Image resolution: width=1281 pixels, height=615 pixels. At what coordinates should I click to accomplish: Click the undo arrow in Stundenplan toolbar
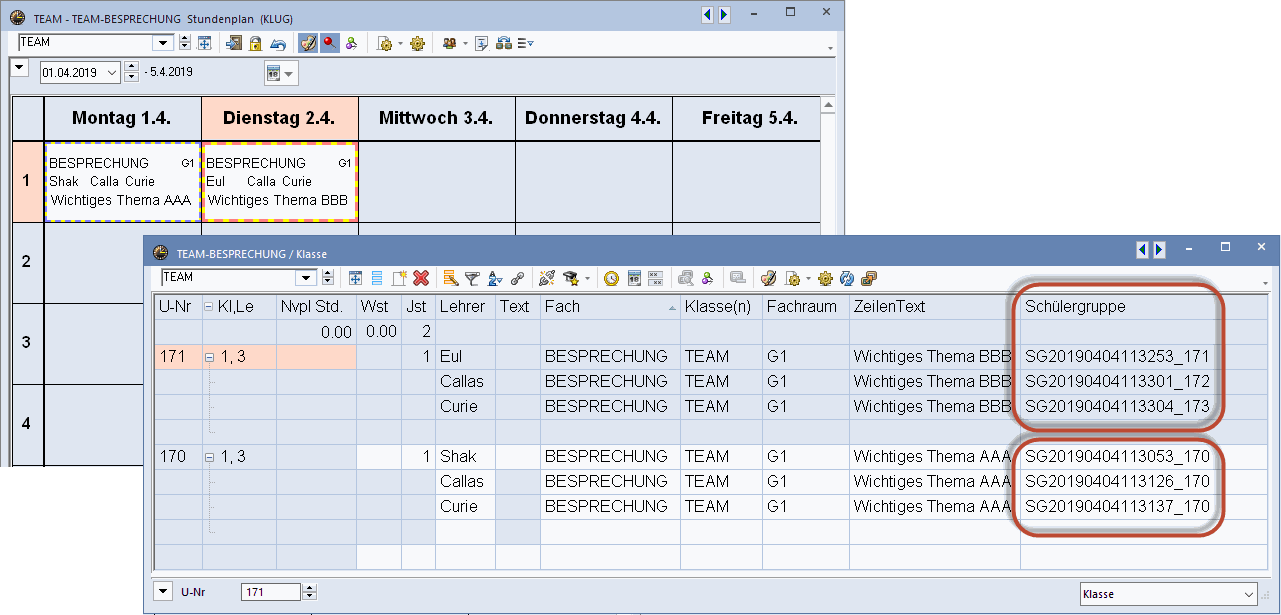(x=277, y=43)
